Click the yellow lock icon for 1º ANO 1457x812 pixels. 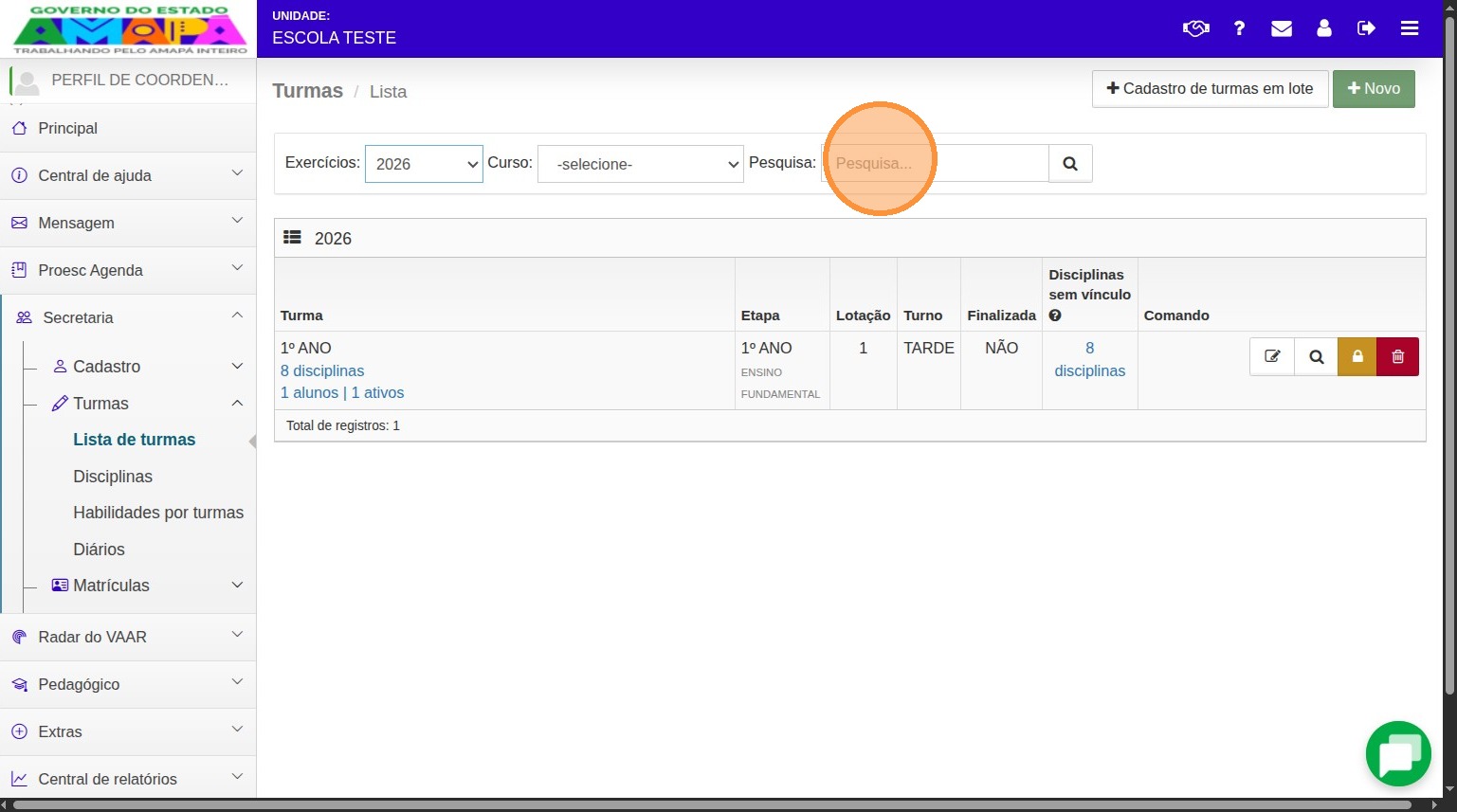coord(1357,356)
